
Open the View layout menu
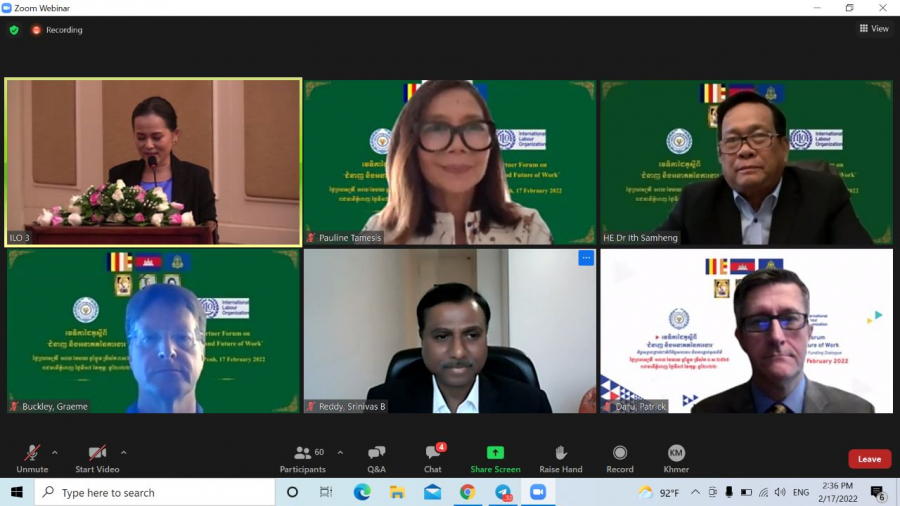[874, 28]
